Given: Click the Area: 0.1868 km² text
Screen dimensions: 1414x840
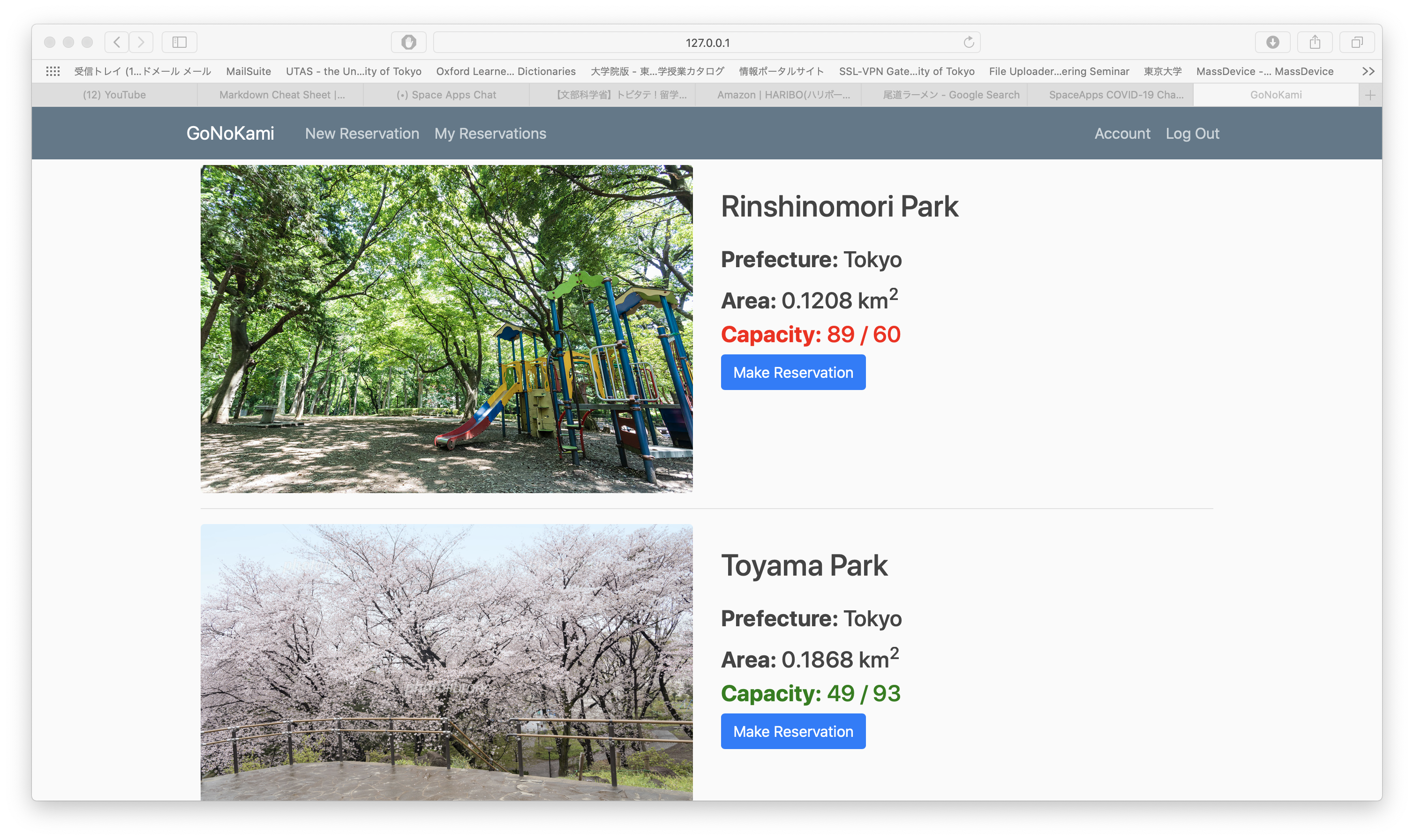Looking at the screenshot, I should click(x=810, y=658).
